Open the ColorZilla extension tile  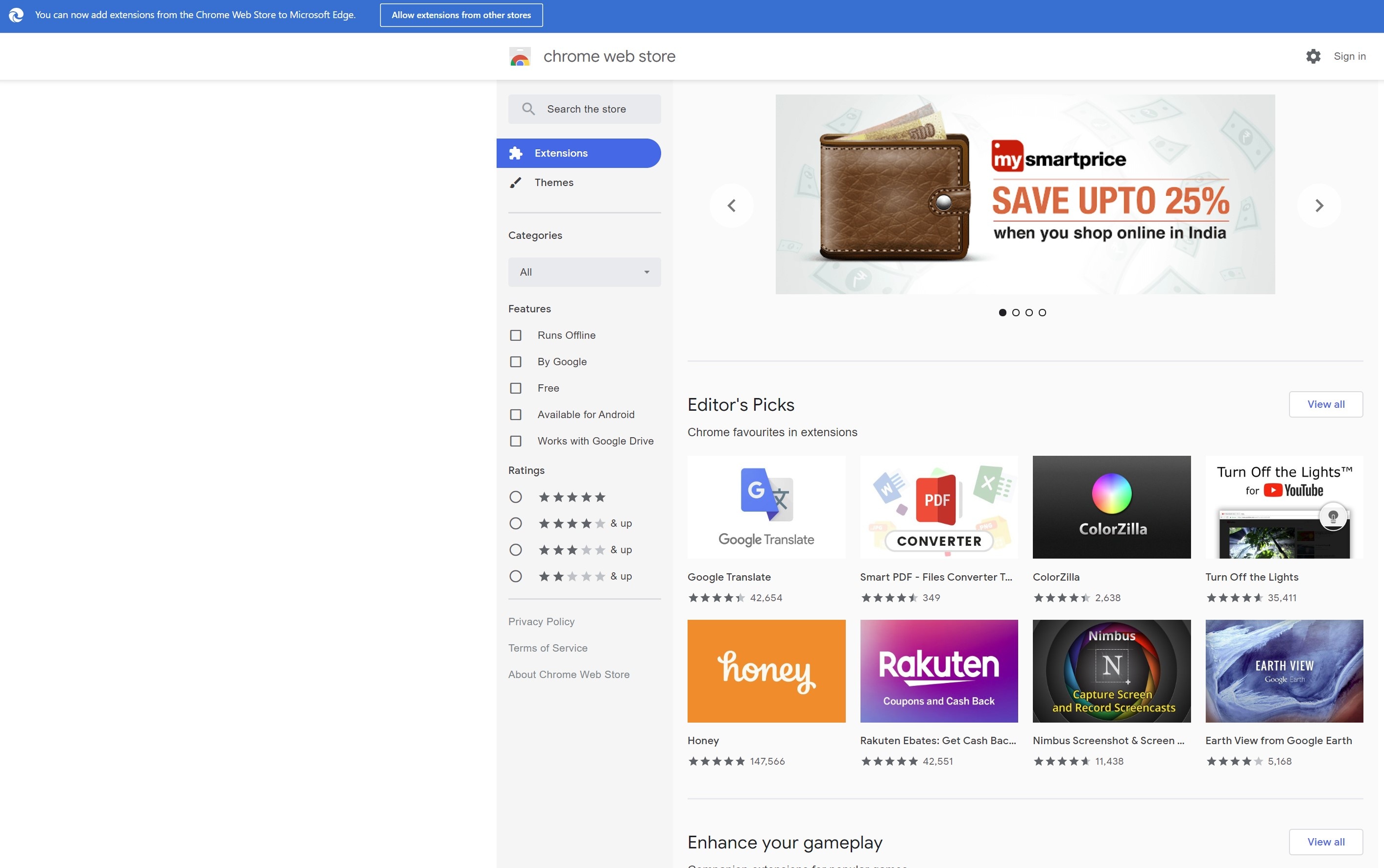(x=1111, y=506)
